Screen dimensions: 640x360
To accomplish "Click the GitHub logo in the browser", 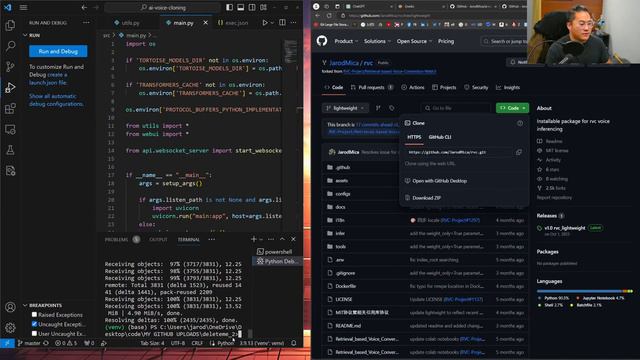I will [x=322, y=41].
